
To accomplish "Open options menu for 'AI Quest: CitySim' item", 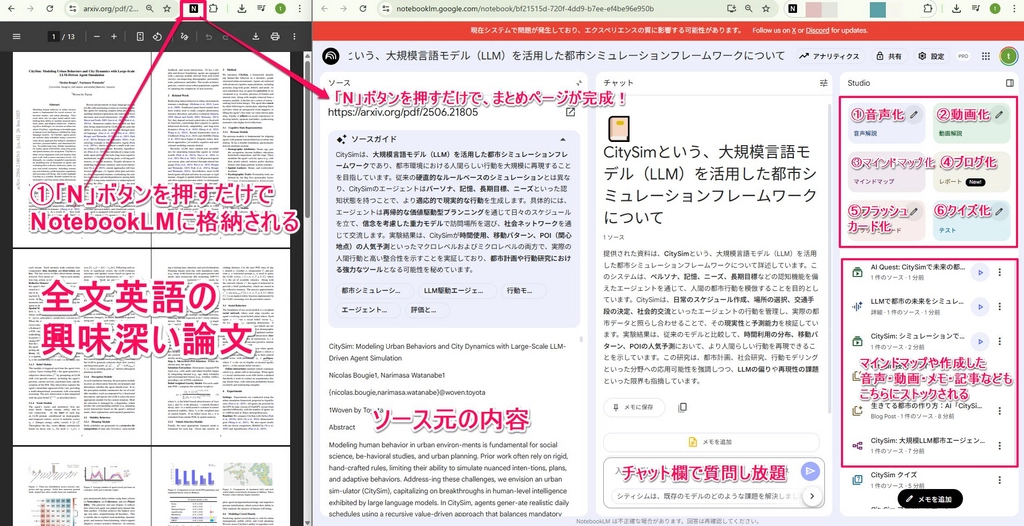I will [x=1000, y=272].
